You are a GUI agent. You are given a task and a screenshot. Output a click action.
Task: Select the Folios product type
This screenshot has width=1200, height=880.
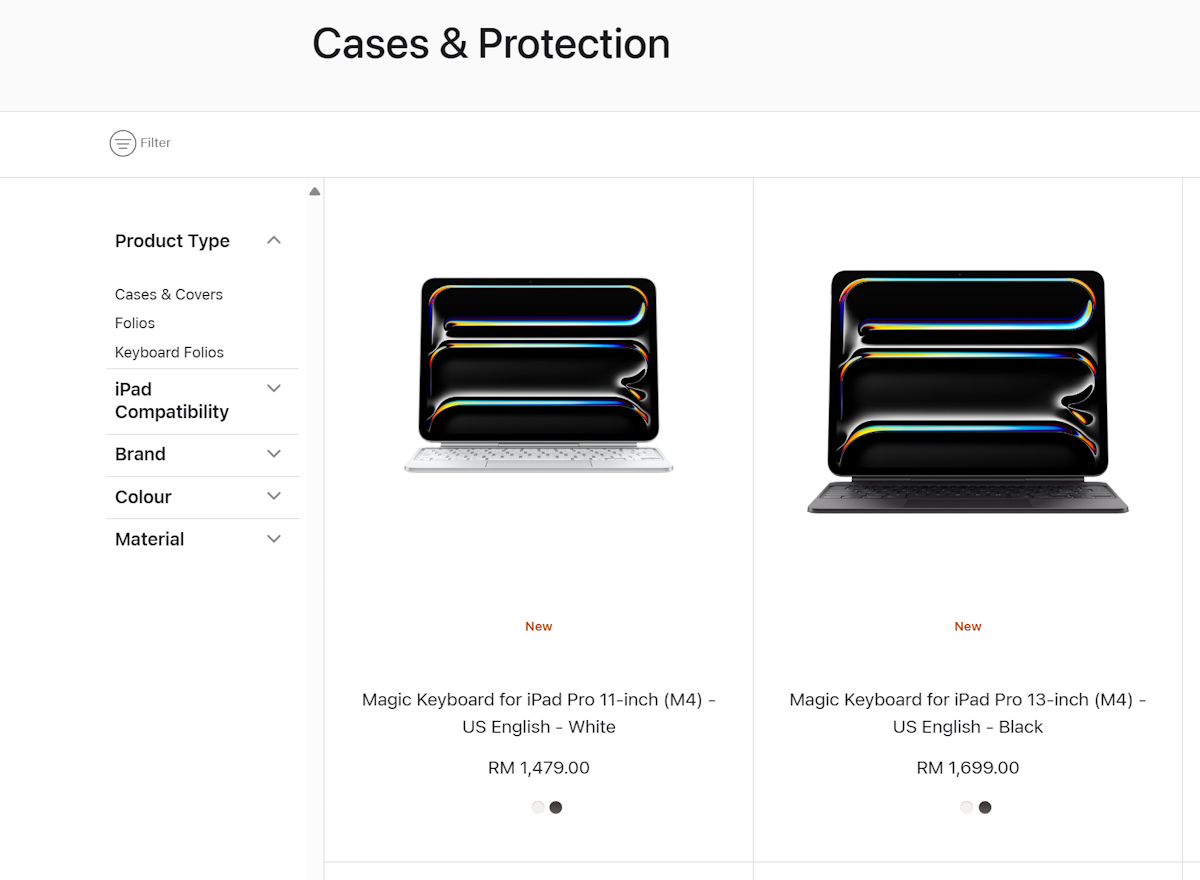(x=134, y=323)
